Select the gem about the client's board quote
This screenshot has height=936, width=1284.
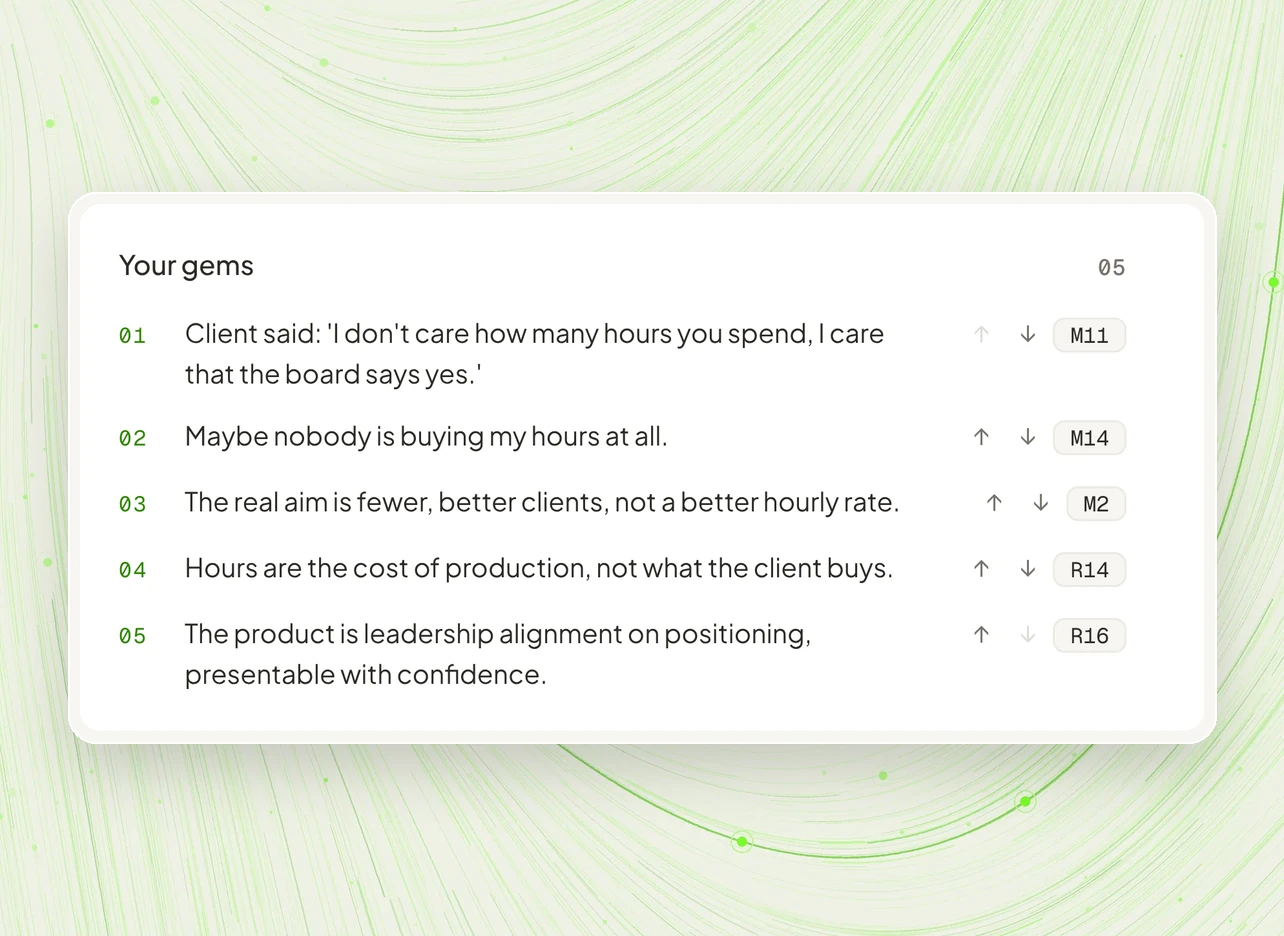point(534,354)
